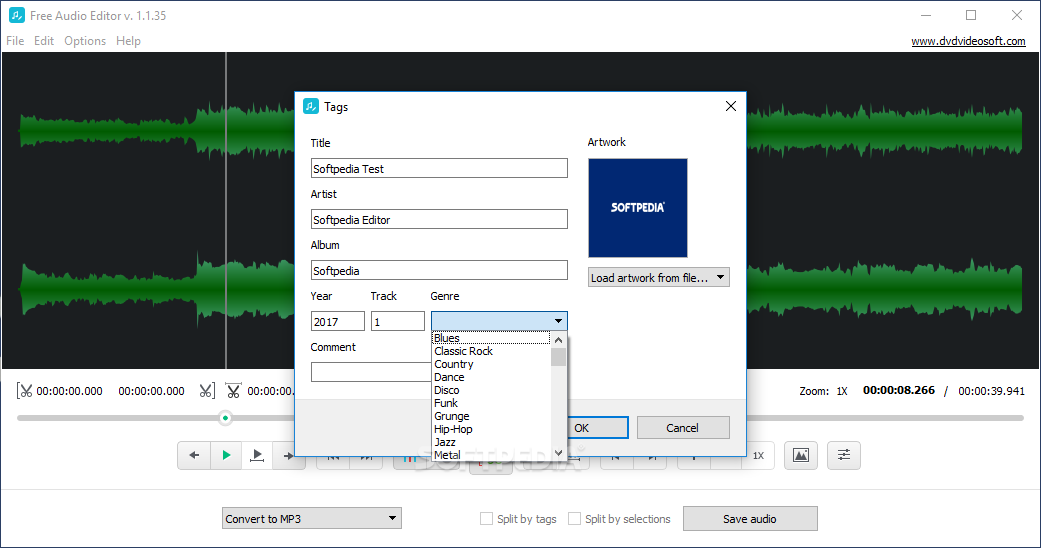
Task: Toggle the Split by tags checkbox
Action: 487,519
